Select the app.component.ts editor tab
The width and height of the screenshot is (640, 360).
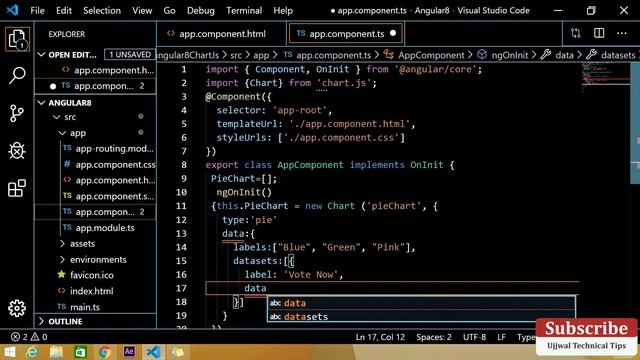(346, 34)
